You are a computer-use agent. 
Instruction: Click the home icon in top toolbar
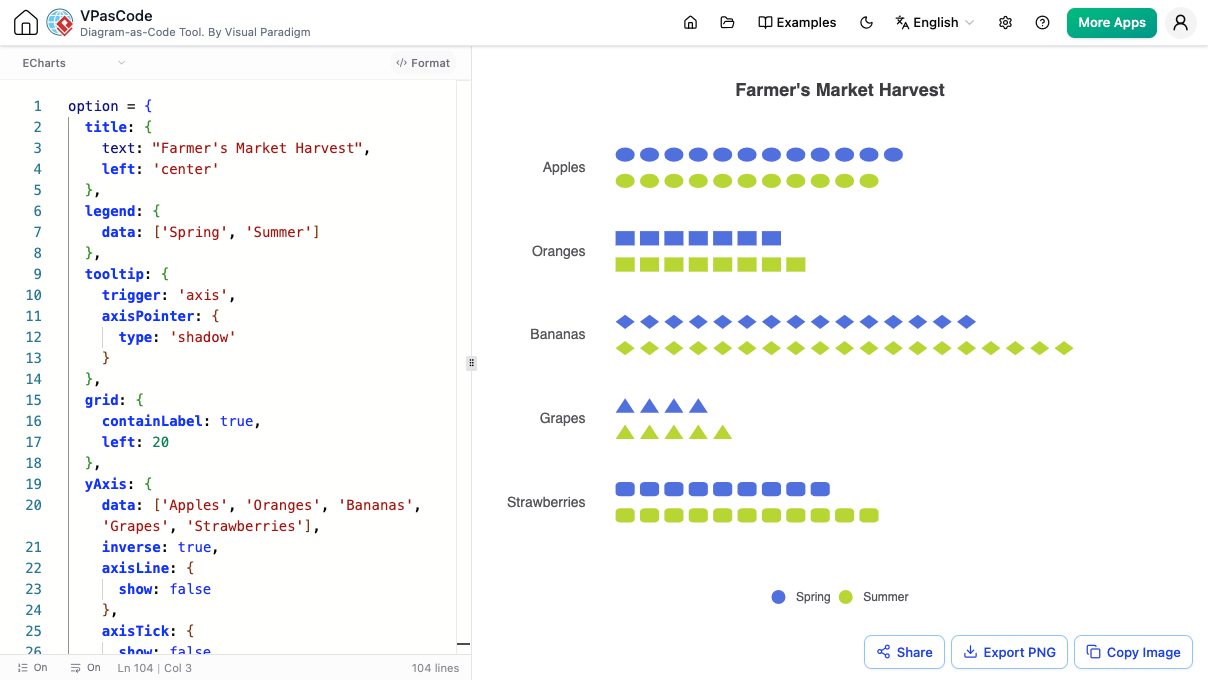click(x=690, y=22)
